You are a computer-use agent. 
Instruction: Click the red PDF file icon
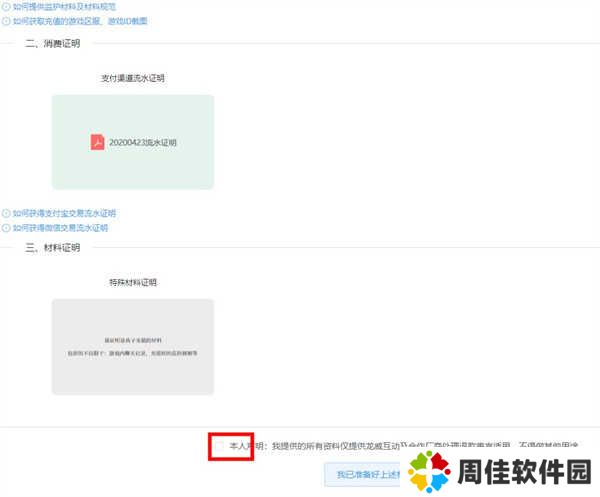[x=98, y=142]
